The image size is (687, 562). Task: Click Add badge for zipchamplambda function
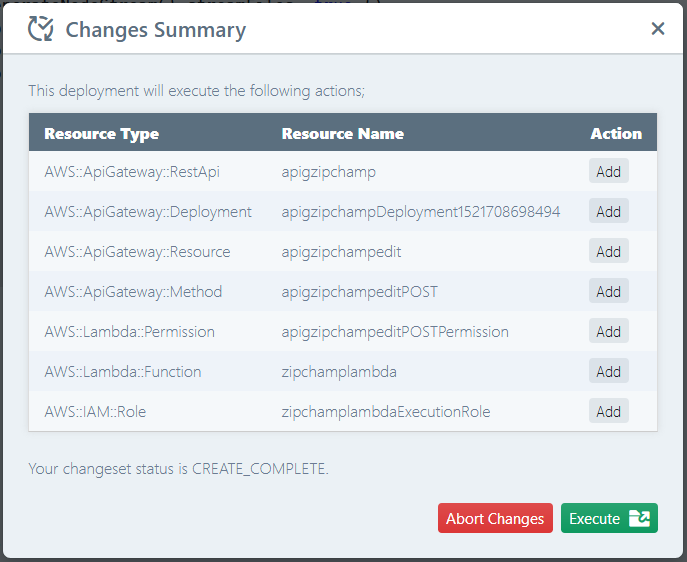pyautogui.click(x=608, y=371)
